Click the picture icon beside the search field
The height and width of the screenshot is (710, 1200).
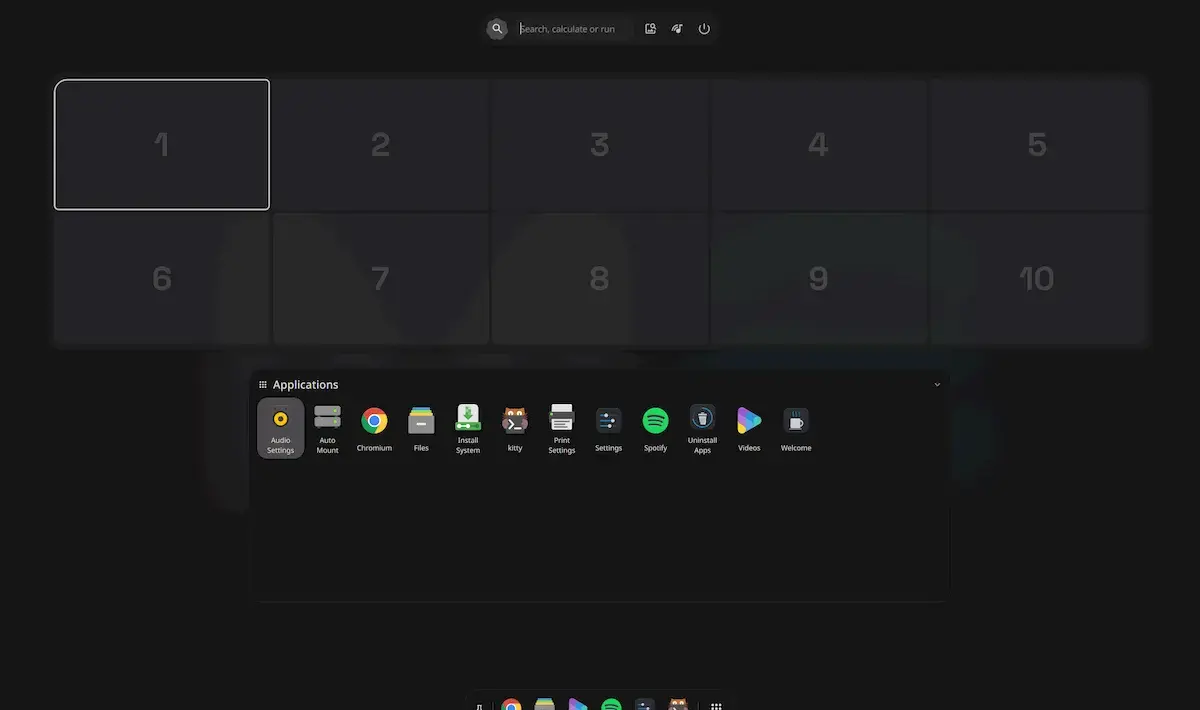650,29
